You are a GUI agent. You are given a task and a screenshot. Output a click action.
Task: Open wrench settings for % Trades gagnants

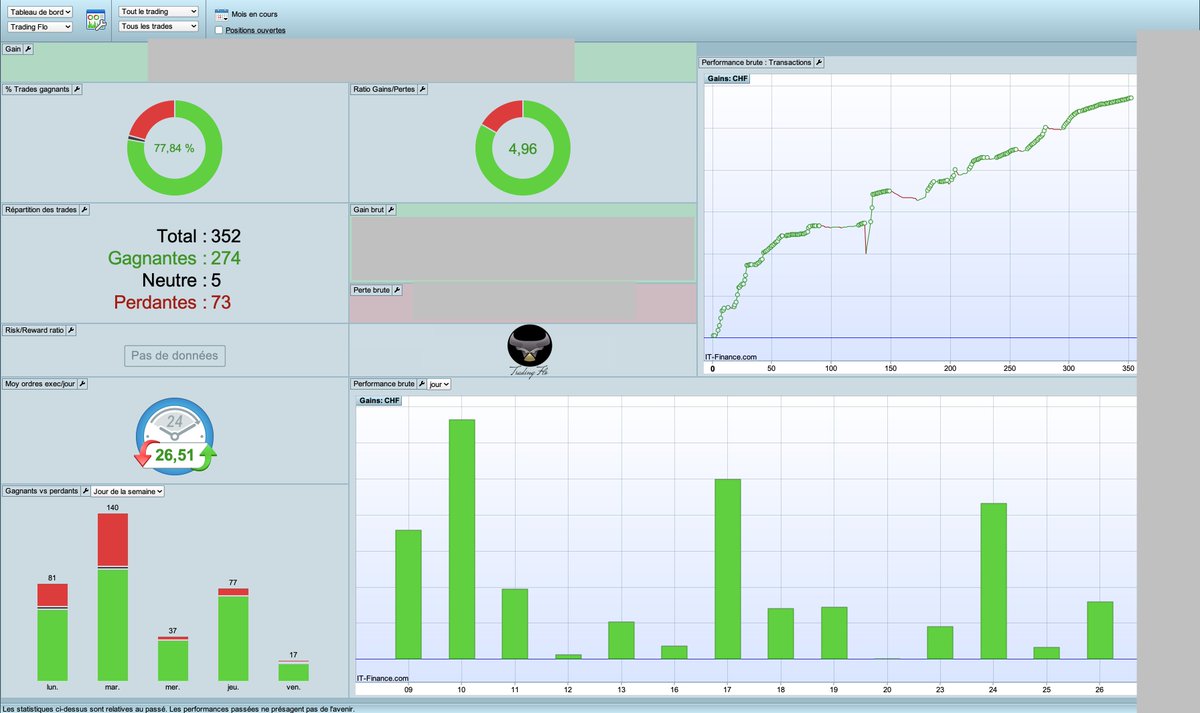click(77, 89)
